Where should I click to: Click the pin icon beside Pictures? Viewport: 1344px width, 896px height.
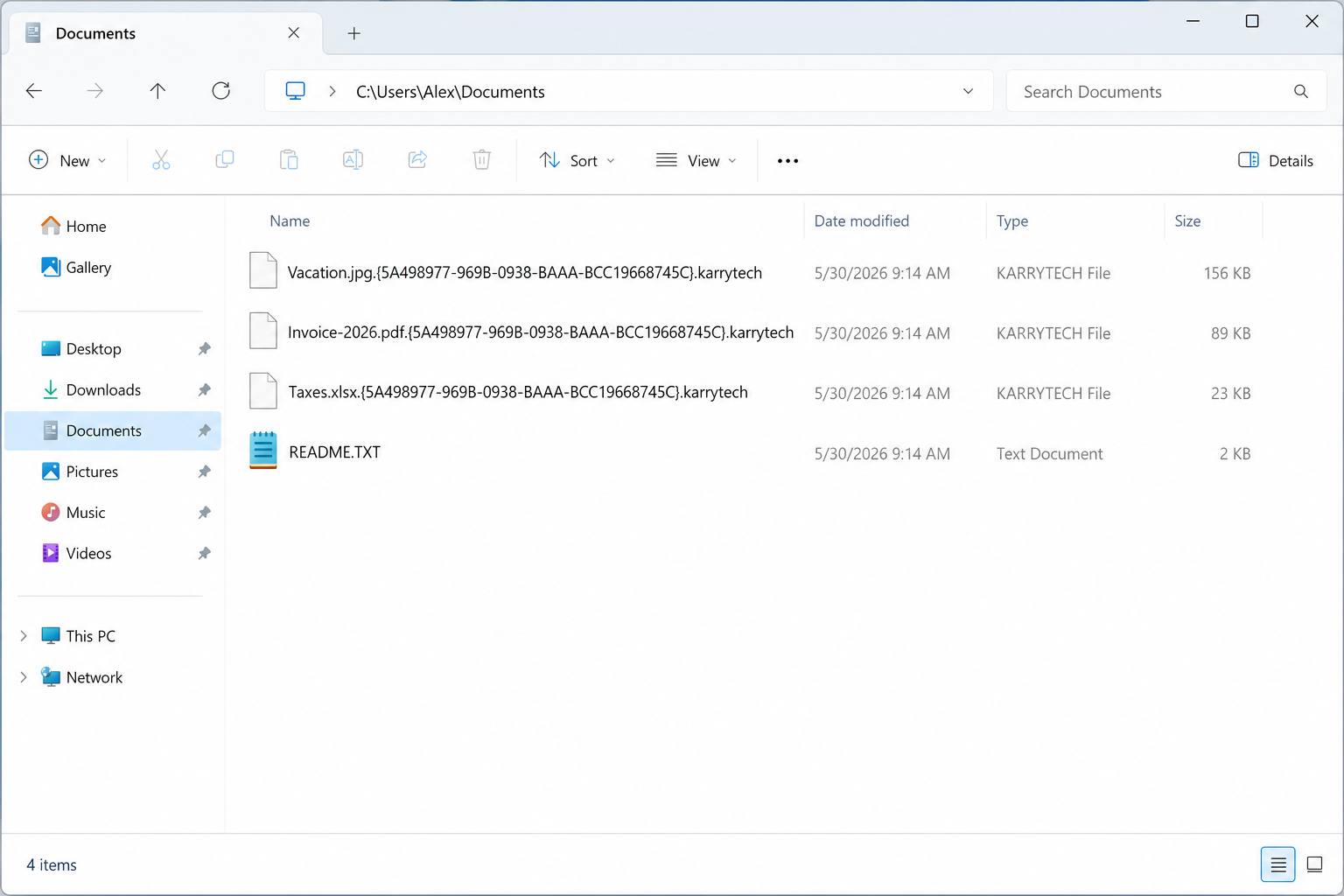(204, 472)
